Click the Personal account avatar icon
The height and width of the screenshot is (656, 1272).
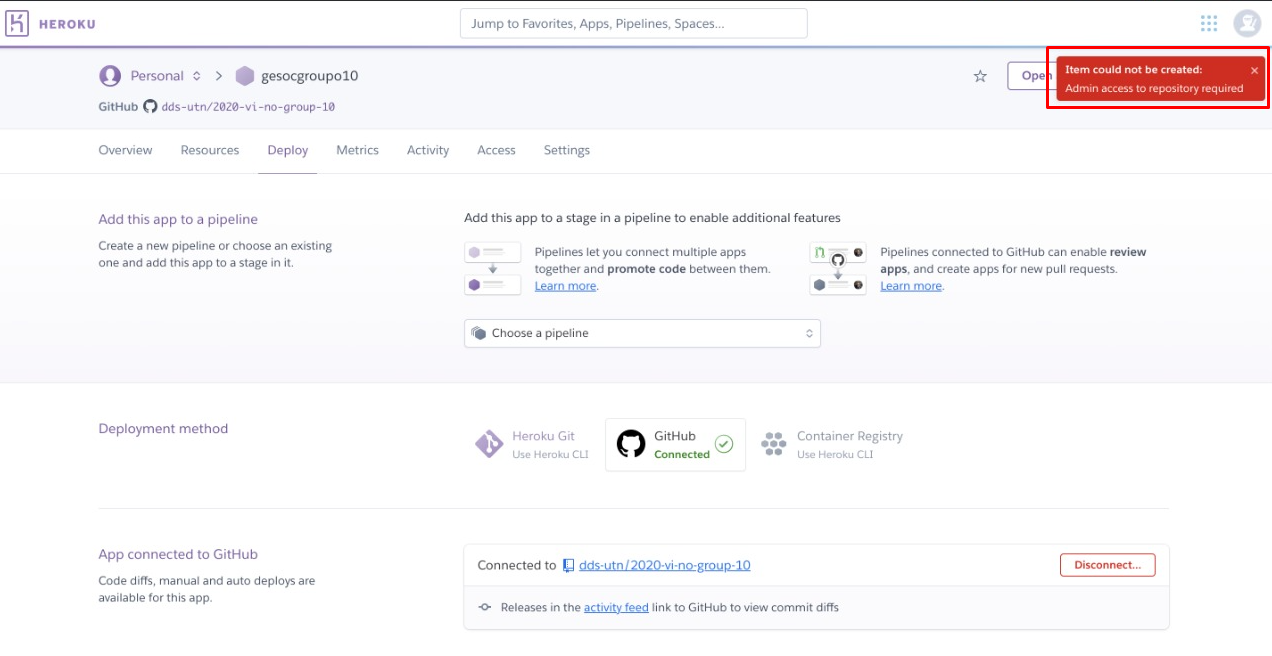coord(110,76)
